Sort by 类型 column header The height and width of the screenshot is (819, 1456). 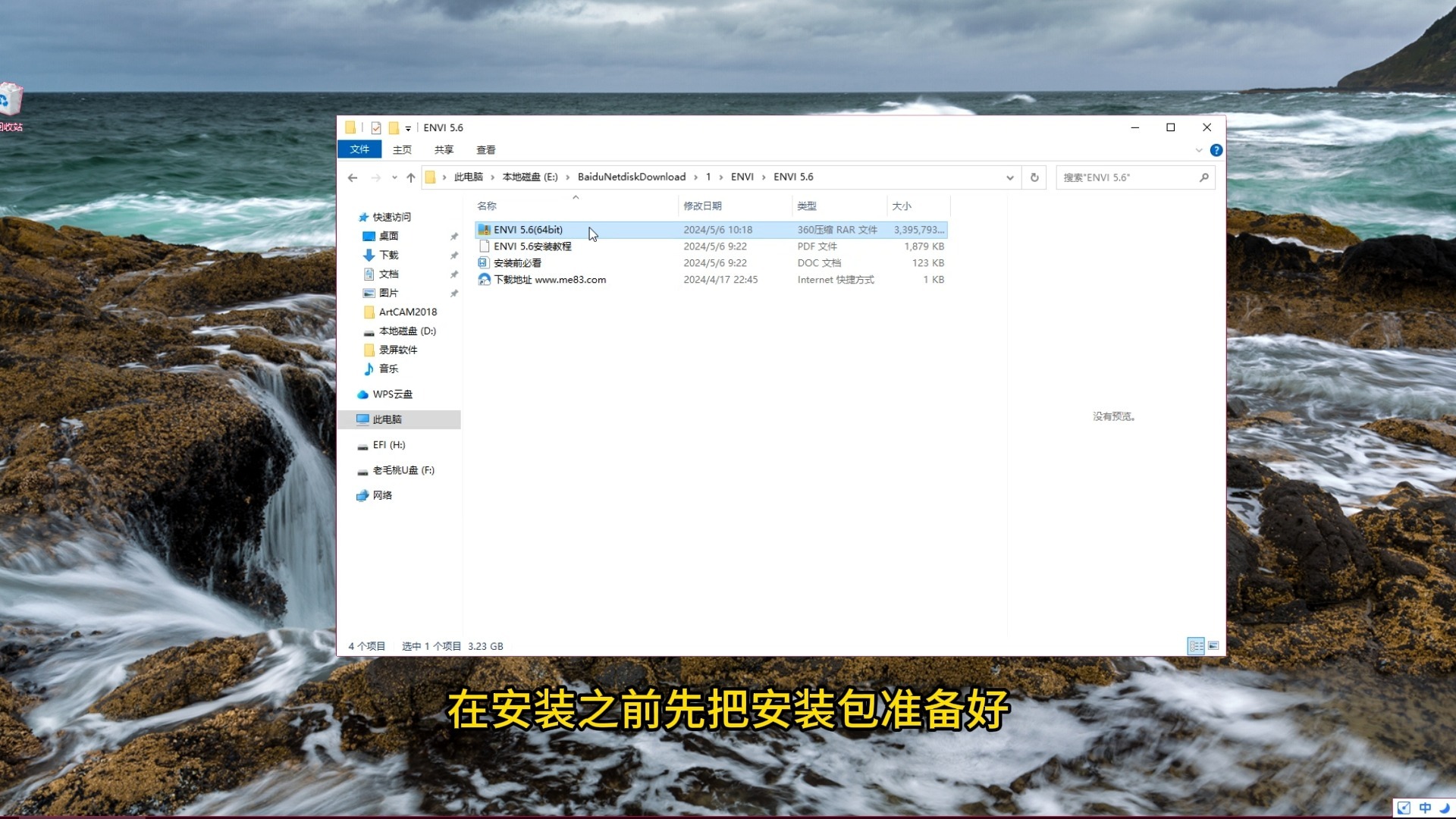pos(807,206)
